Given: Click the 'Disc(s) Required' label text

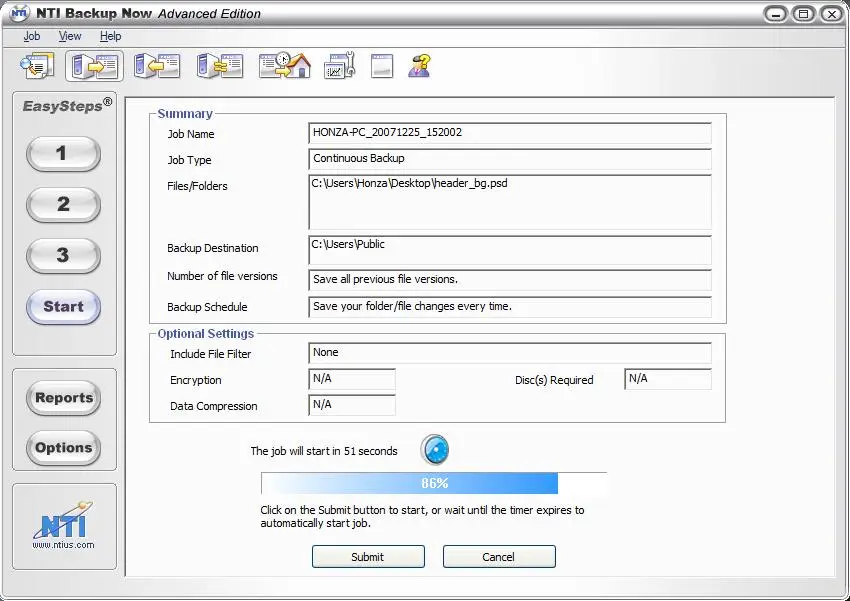Looking at the screenshot, I should coord(554,380).
